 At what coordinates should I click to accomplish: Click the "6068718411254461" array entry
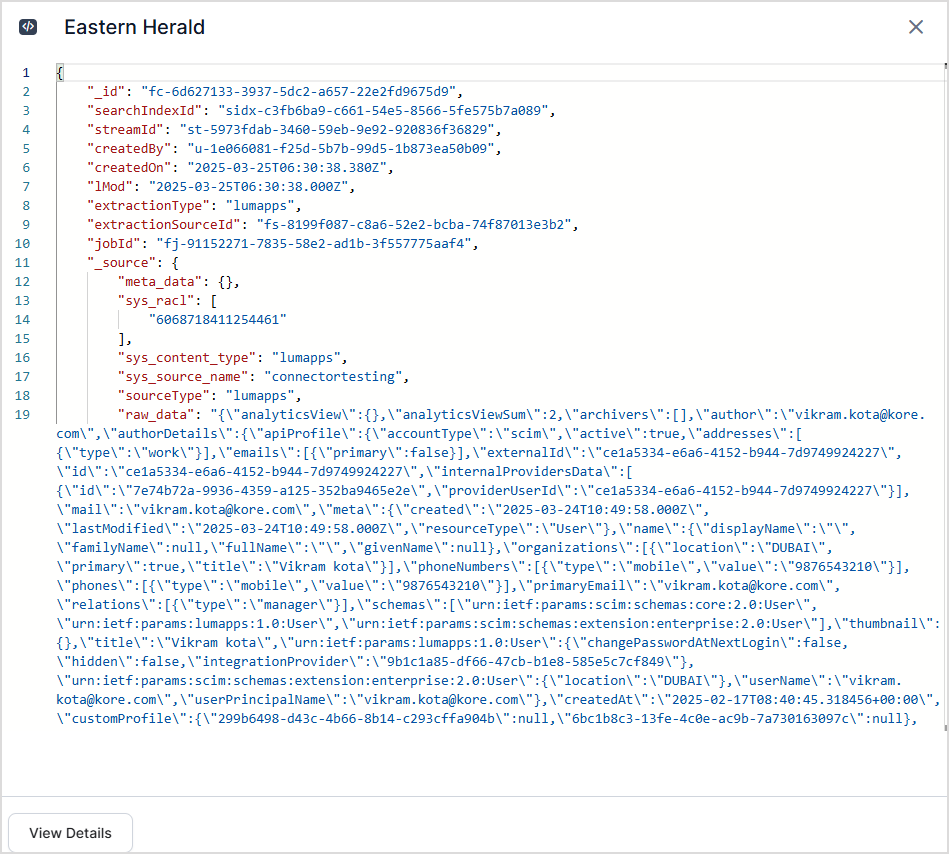218,320
